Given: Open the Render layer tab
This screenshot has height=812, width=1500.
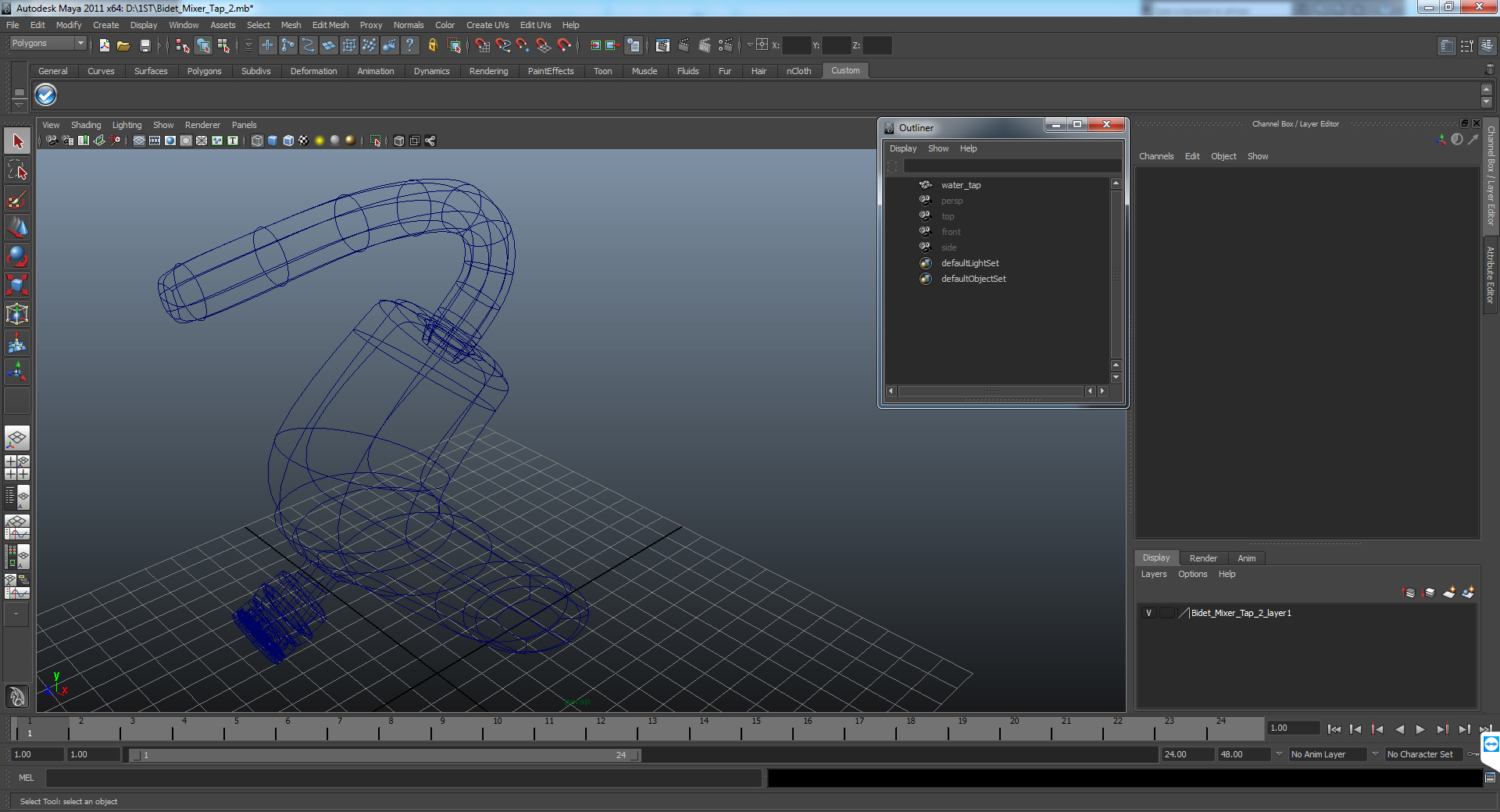Looking at the screenshot, I should pyautogui.click(x=1203, y=558).
